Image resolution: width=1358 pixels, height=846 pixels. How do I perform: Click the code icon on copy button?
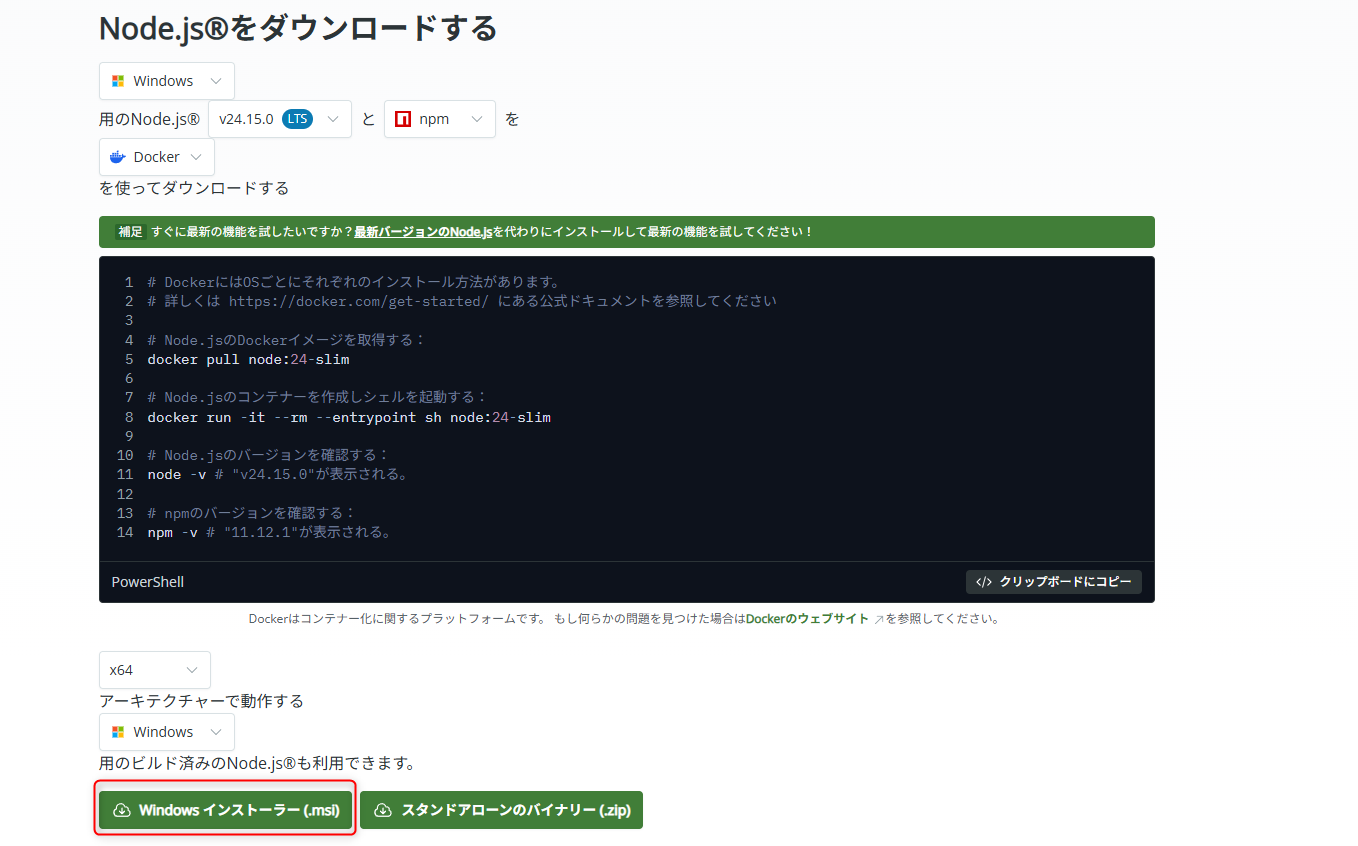click(x=984, y=582)
